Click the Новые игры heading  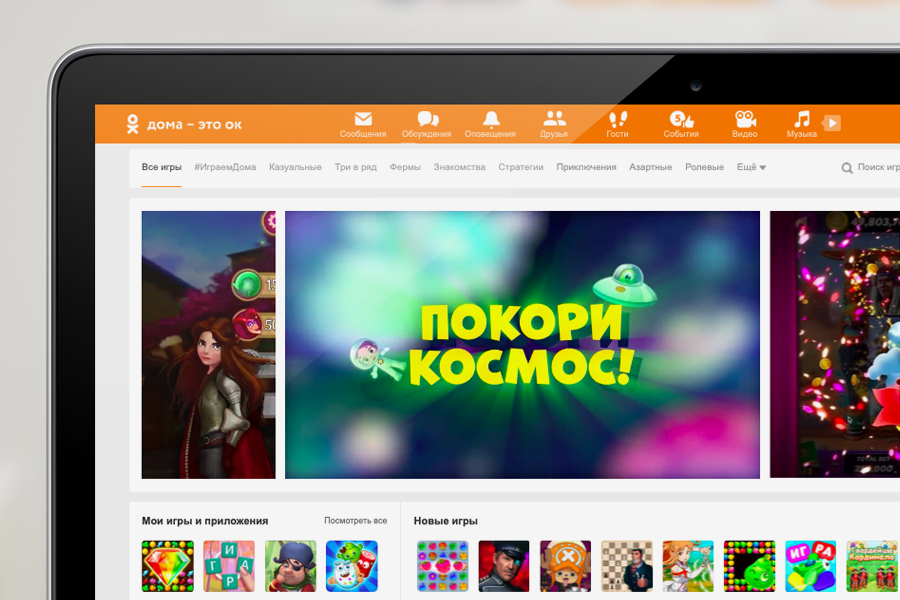click(x=445, y=521)
